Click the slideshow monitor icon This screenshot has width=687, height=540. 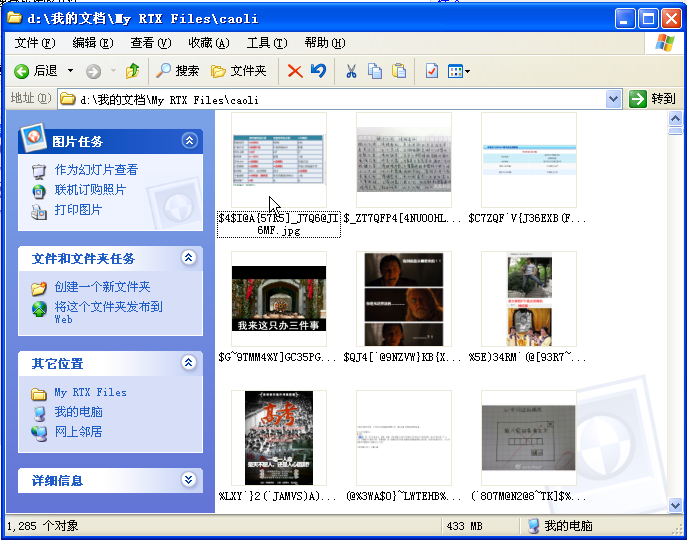[39, 171]
